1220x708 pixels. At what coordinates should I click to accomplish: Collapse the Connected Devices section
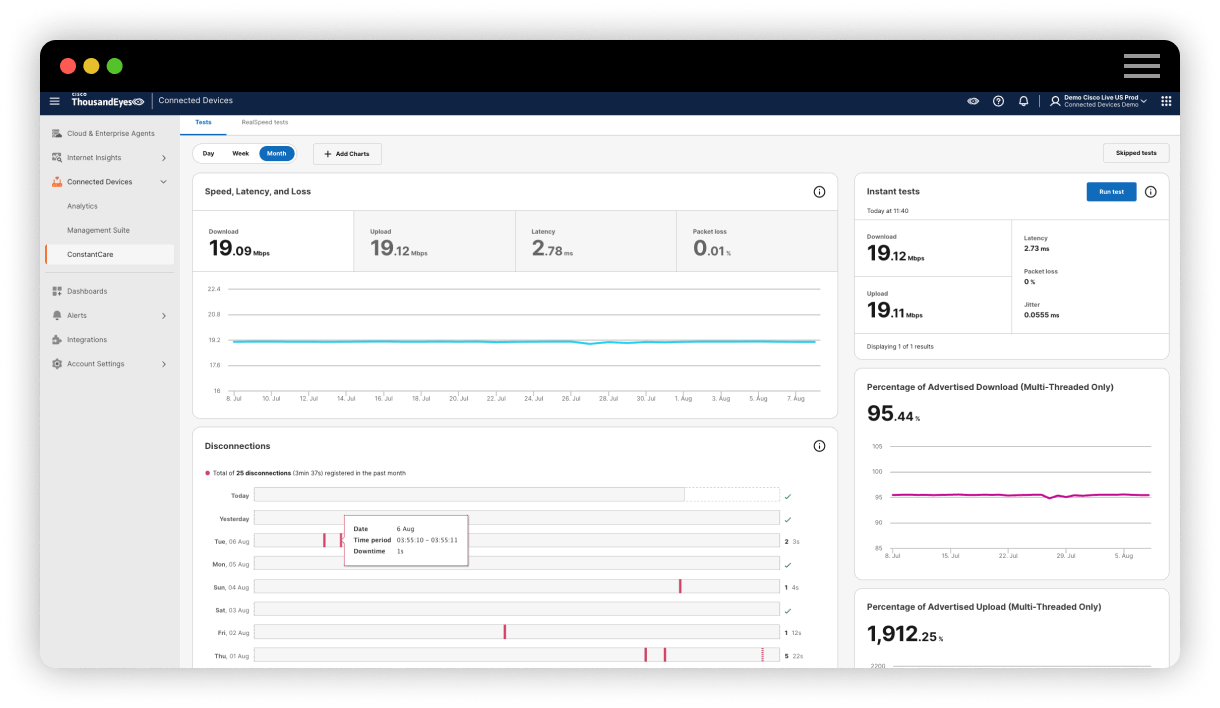(x=164, y=182)
